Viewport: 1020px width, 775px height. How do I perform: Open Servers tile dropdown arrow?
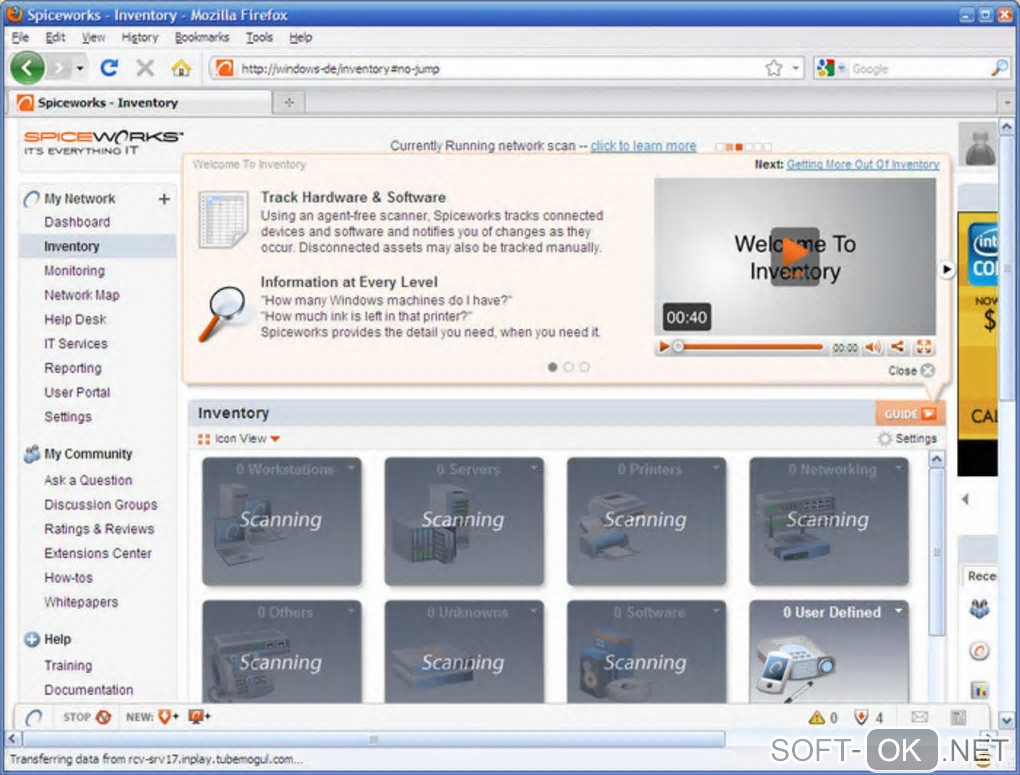point(533,468)
